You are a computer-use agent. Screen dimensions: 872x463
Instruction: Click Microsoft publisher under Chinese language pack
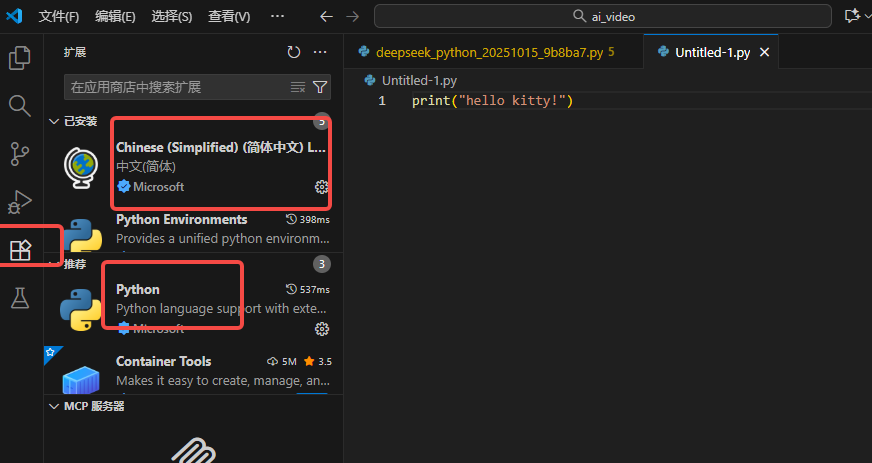[158, 187]
